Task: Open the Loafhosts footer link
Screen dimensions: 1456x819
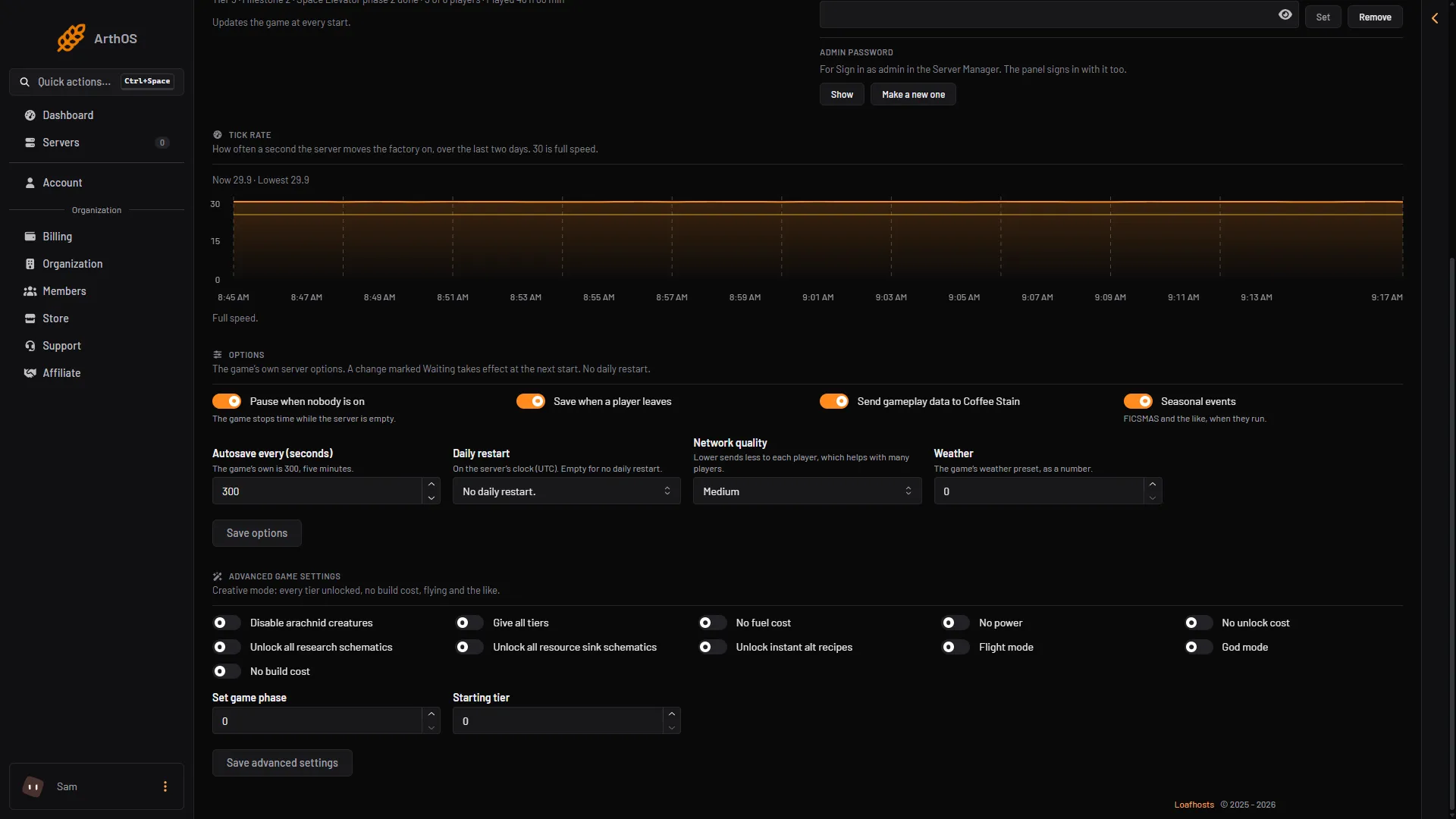Action: [x=1194, y=805]
